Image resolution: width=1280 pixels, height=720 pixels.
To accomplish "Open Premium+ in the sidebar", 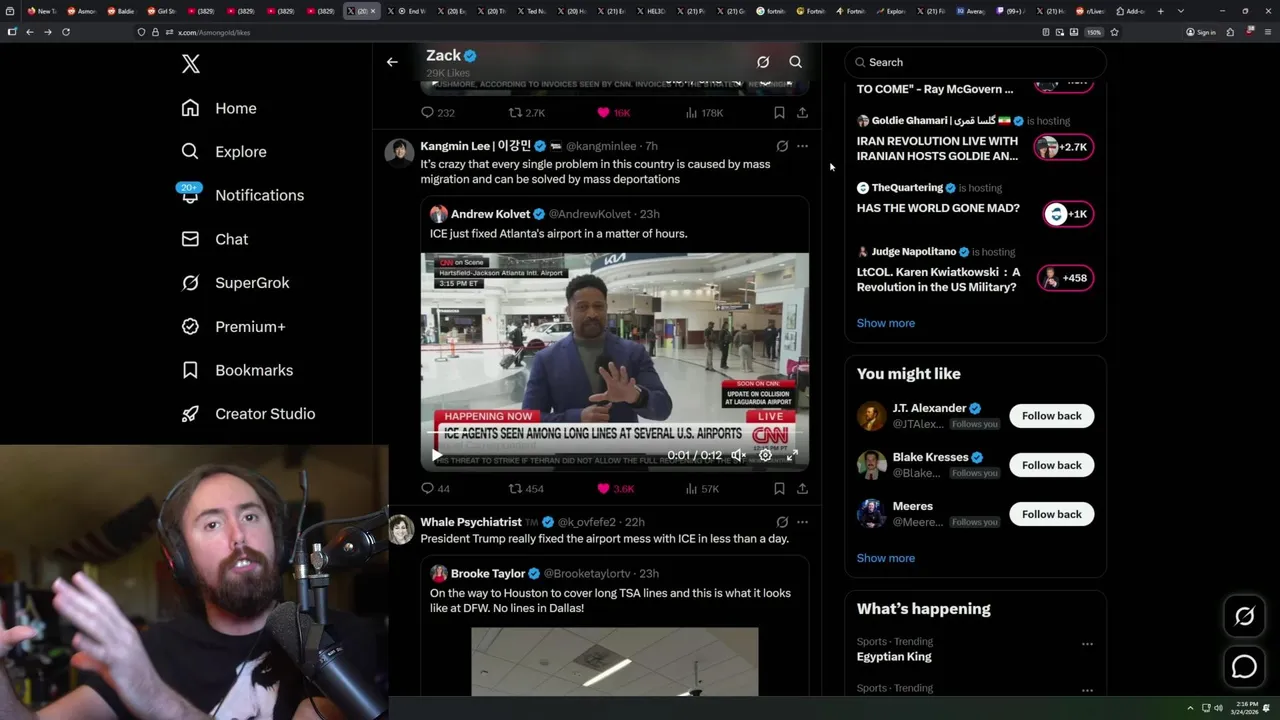I will (x=233, y=326).
